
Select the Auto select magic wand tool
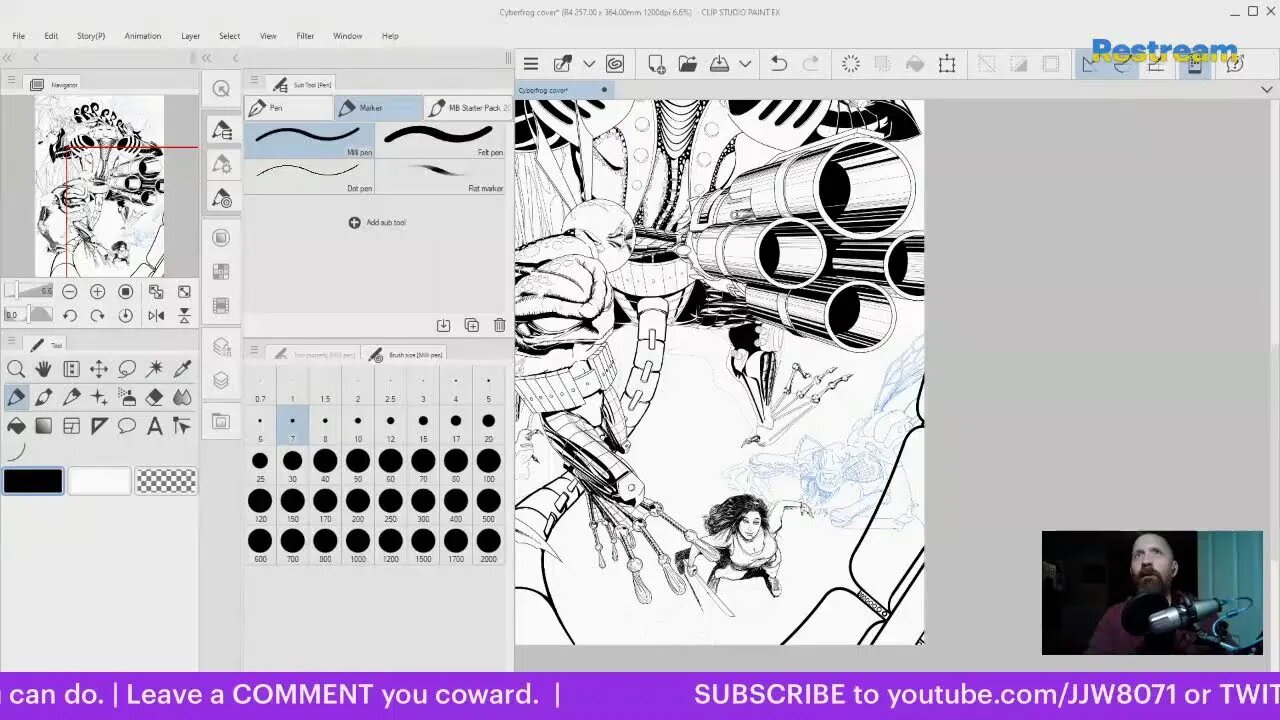click(x=155, y=369)
